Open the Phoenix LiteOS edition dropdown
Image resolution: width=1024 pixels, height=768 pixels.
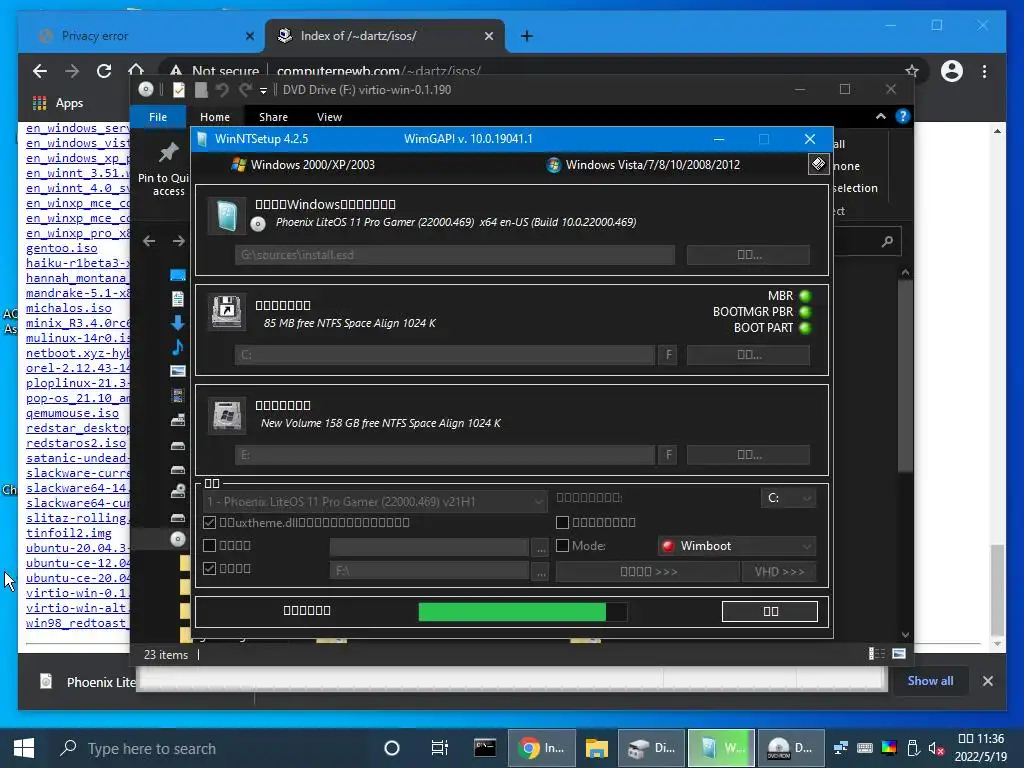[375, 502]
